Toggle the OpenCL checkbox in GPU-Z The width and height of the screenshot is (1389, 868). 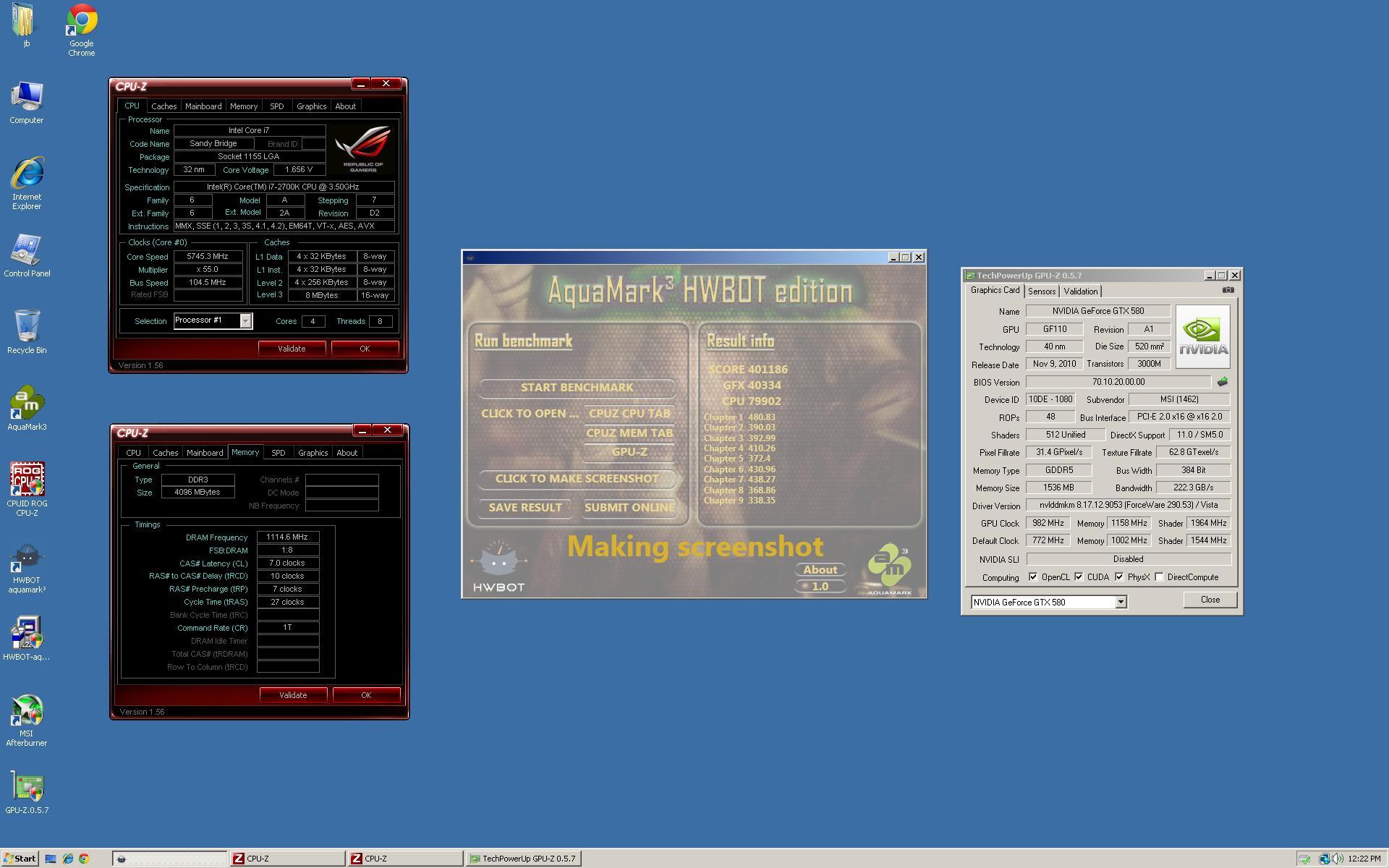pyautogui.click(x=1033, y=577)
